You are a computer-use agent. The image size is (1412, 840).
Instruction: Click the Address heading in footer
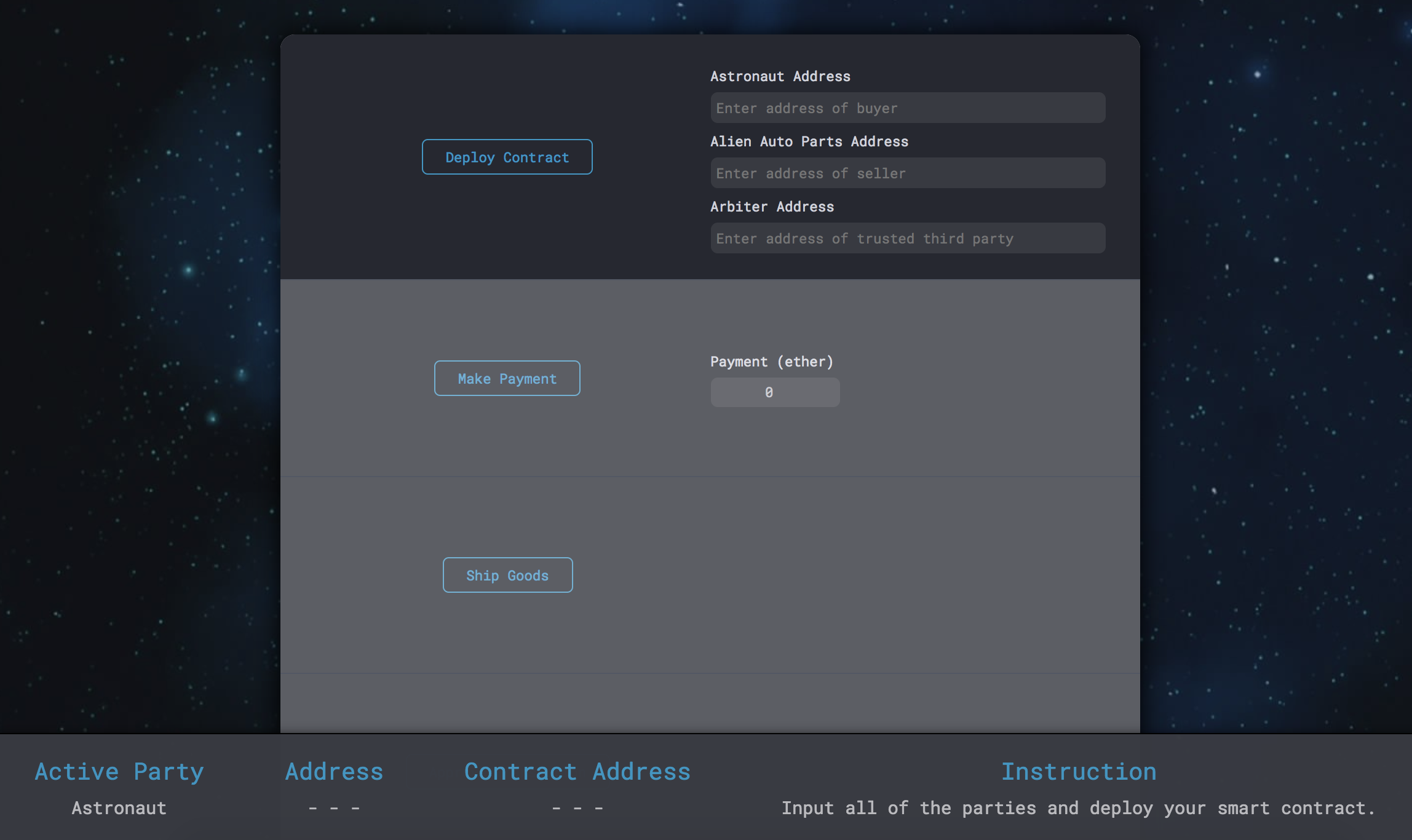[334, 772]
